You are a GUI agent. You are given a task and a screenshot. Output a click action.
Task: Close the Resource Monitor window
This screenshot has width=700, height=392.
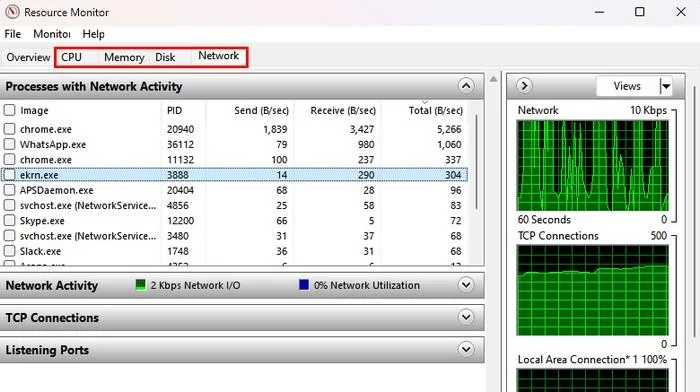pyautogui.click(x=680, y=12)
